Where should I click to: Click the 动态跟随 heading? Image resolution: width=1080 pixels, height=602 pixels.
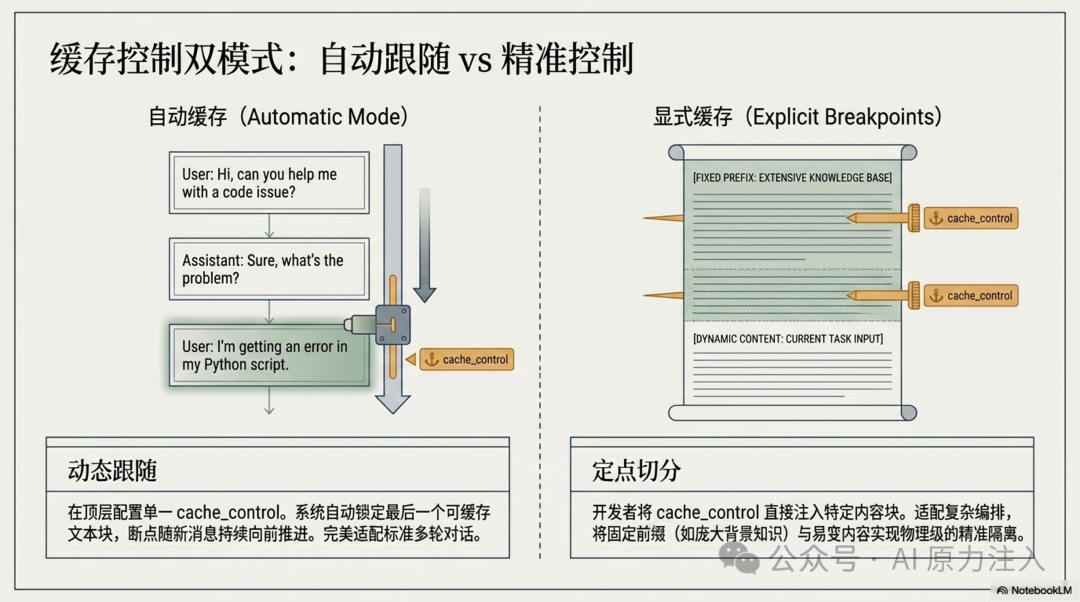click(x=112, y=470)
